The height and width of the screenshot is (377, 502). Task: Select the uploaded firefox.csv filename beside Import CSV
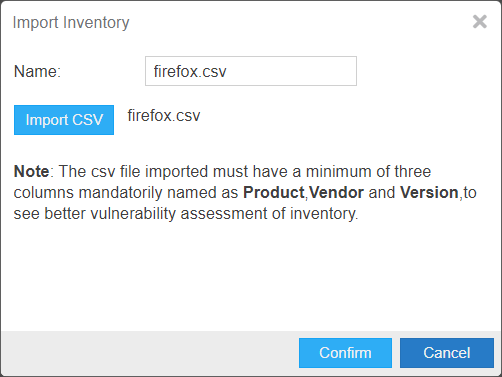coord(164,116)
